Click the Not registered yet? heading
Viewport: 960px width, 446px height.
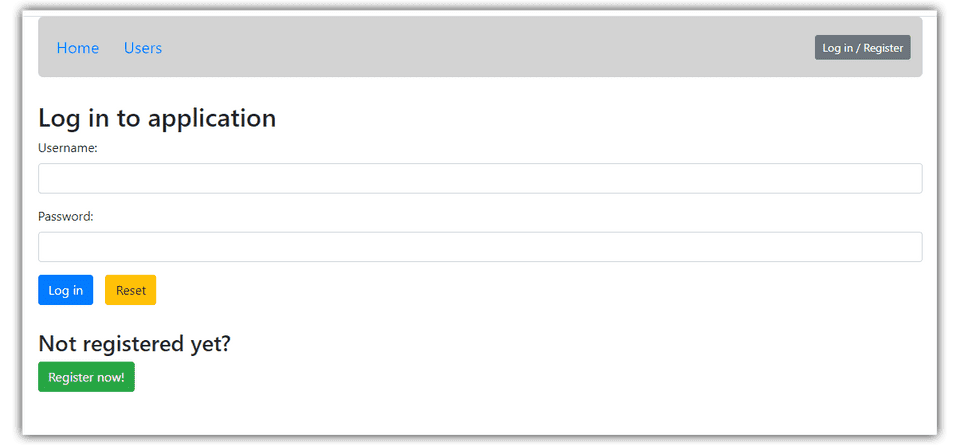tap(134, 344)
